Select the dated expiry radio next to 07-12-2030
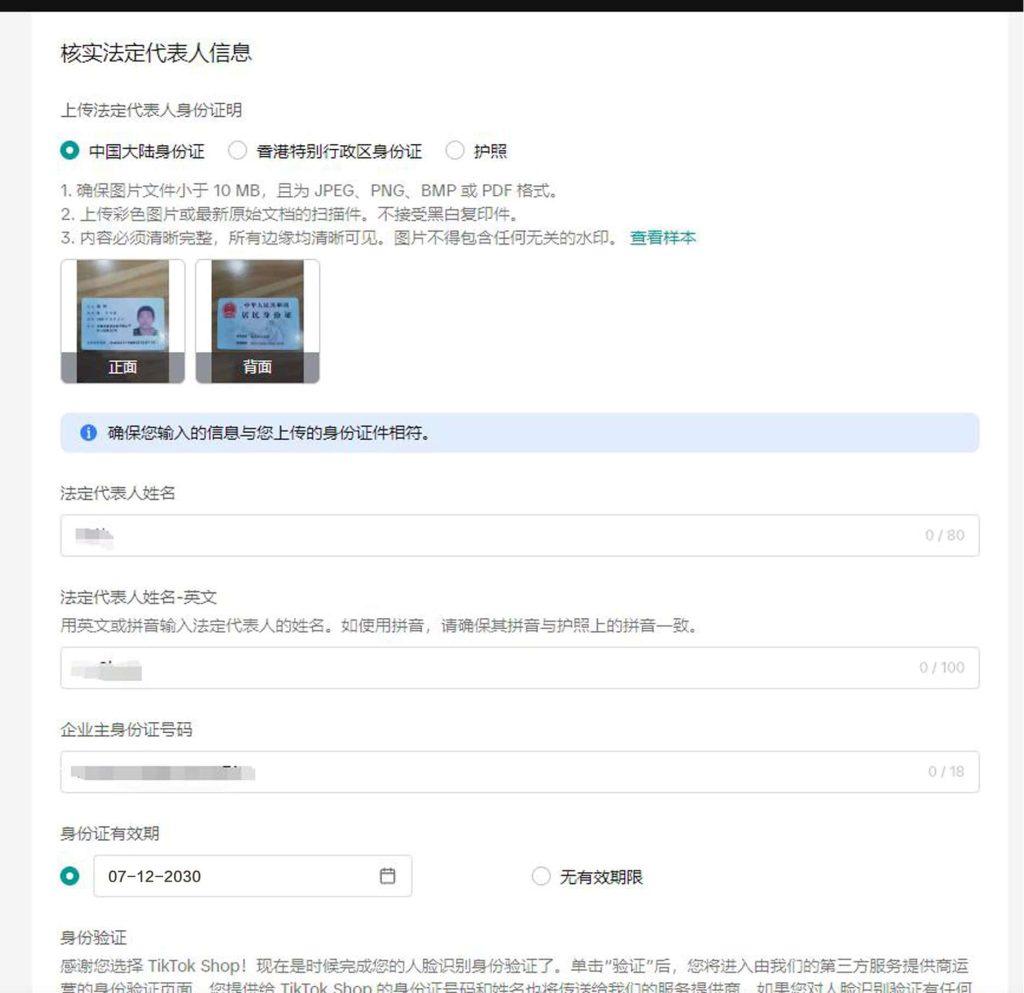1024x993 pixels. [69, 876]
